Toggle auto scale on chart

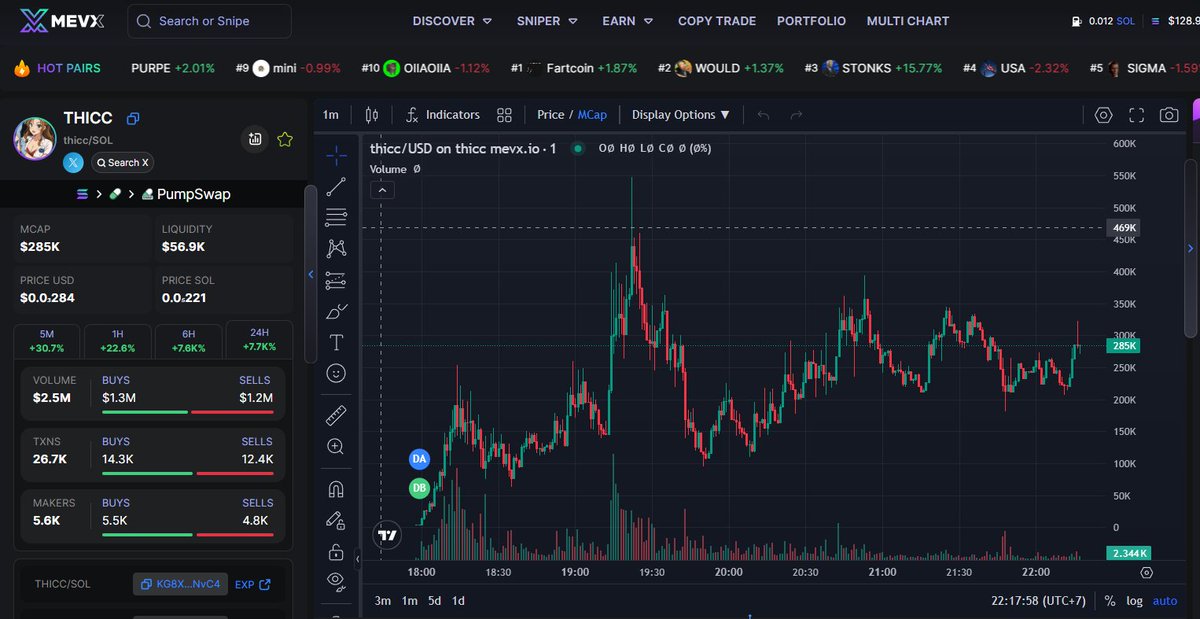pyautogui.click(x=1165, y=601)
